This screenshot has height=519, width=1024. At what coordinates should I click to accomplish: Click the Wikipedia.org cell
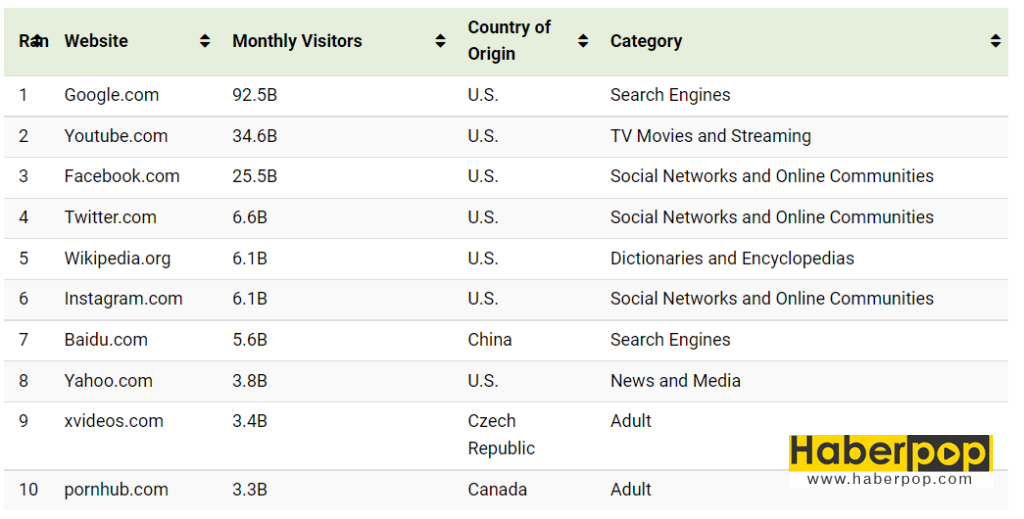click(117, 258)
